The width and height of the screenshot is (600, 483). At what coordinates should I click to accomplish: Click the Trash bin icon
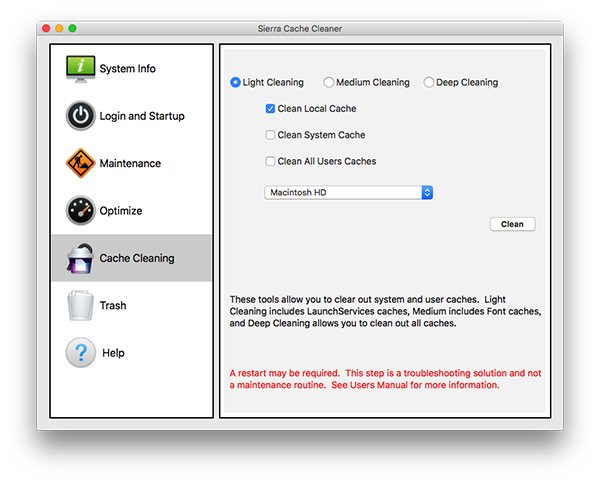[x=80, y=305]
